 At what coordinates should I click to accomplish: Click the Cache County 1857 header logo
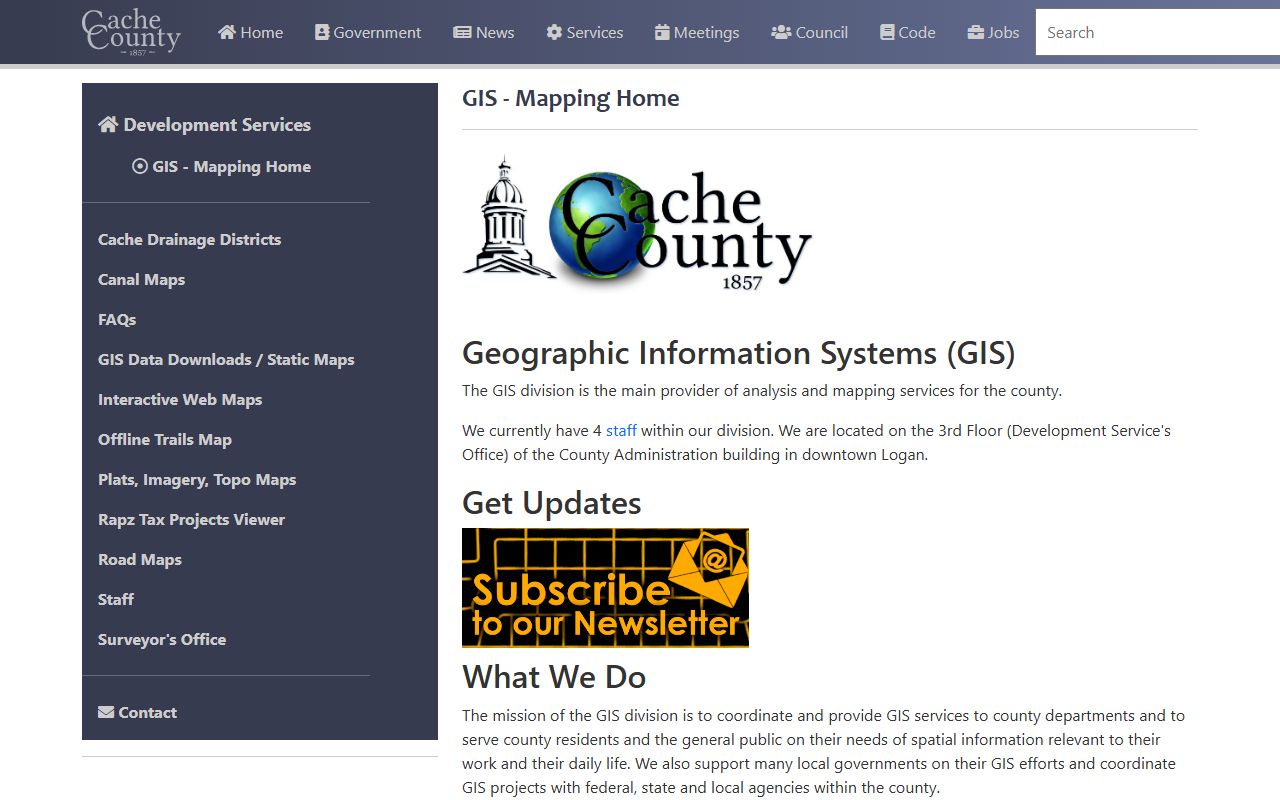[131, 32]
